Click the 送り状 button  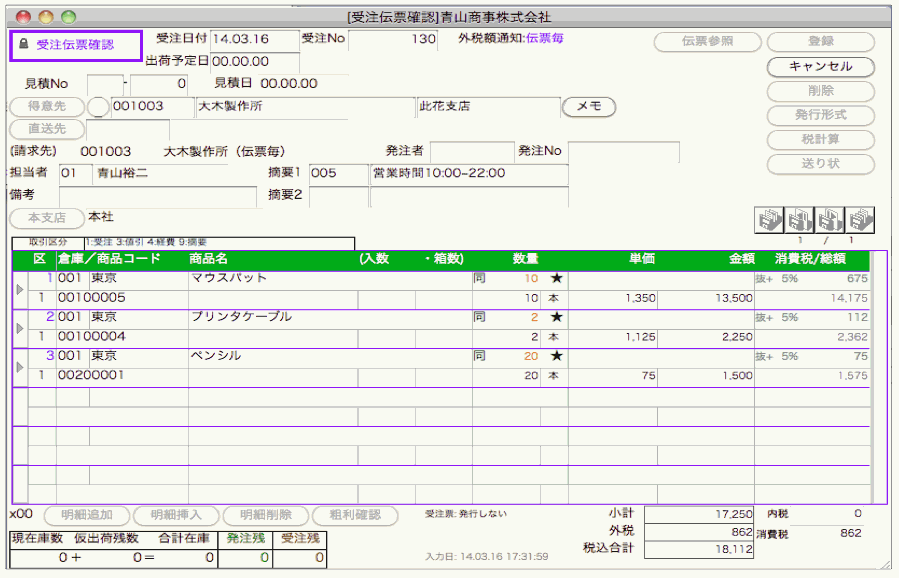[820, 164]
